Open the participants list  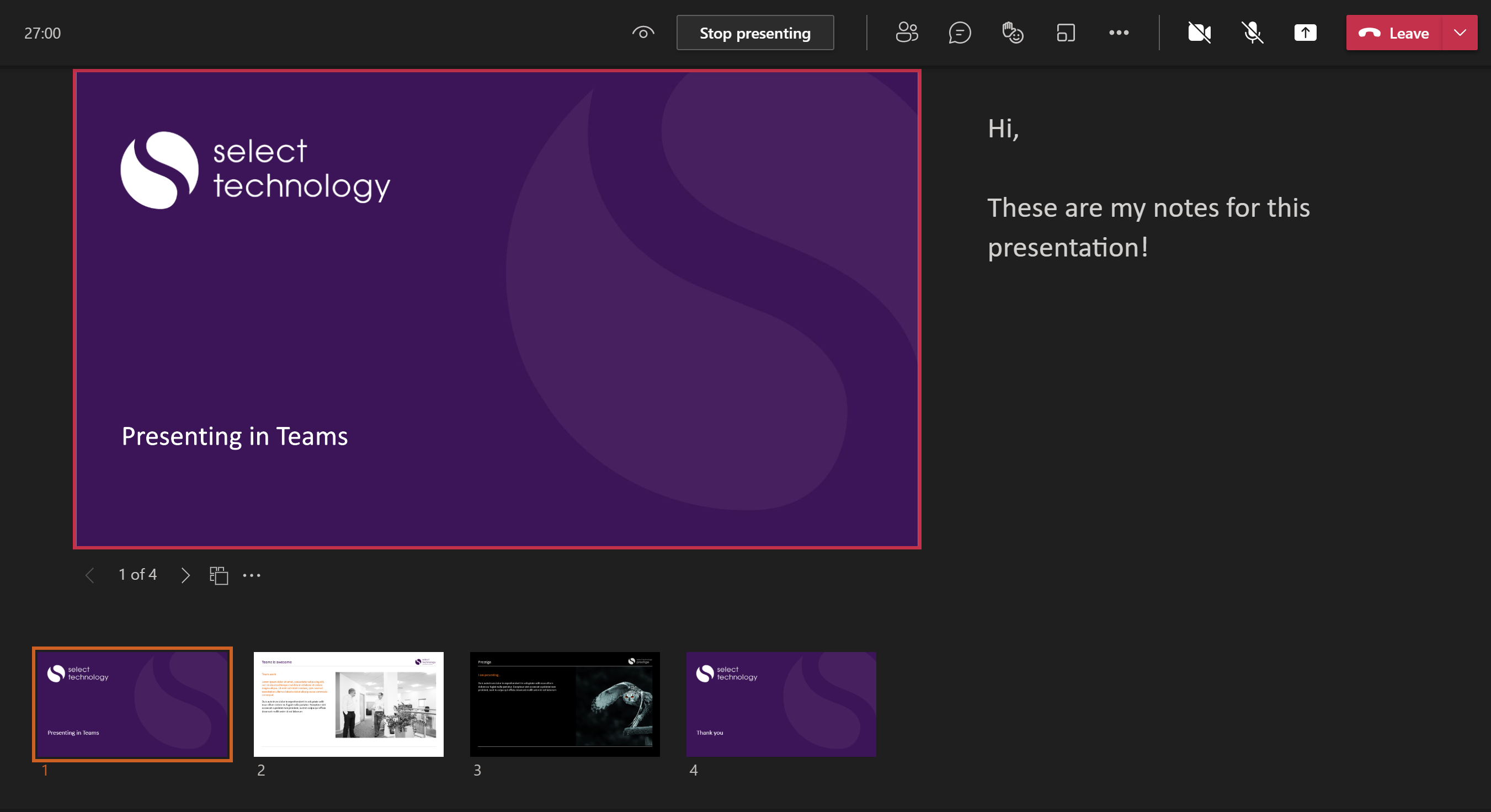(907, 33)
